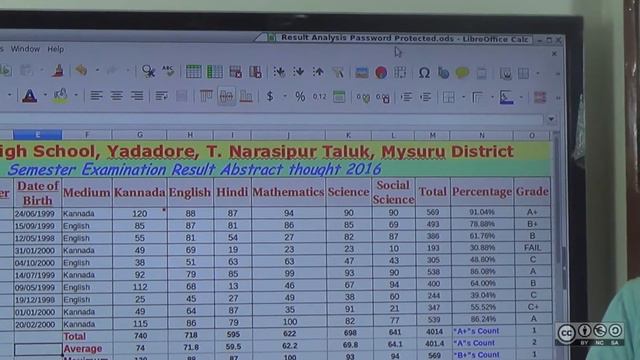The height and width of the screenshot is (360, 640).
Task: Open the Freeze Rows and Columns dropdown arrow
Action: click(x=538, y=74)
